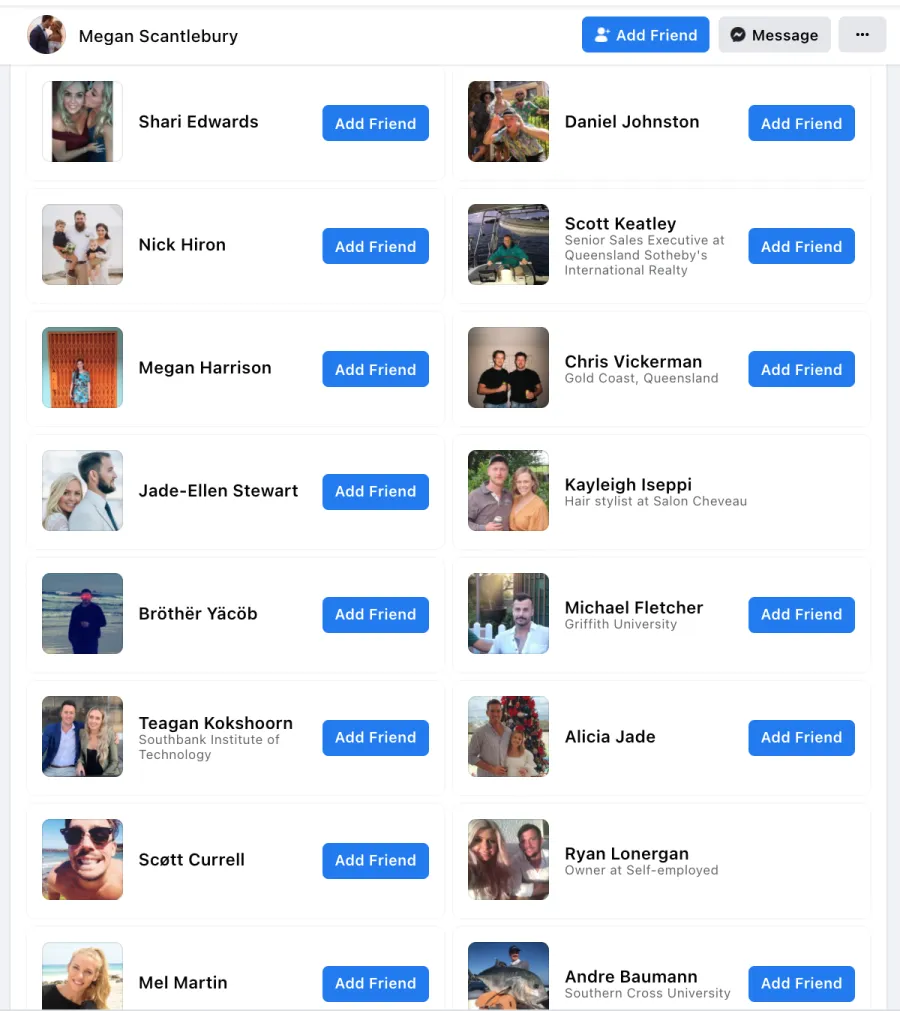Screen dimensions: 900x1011
Task: Open Kayleigh Iseppi's profile link
Action: [628, 484]
